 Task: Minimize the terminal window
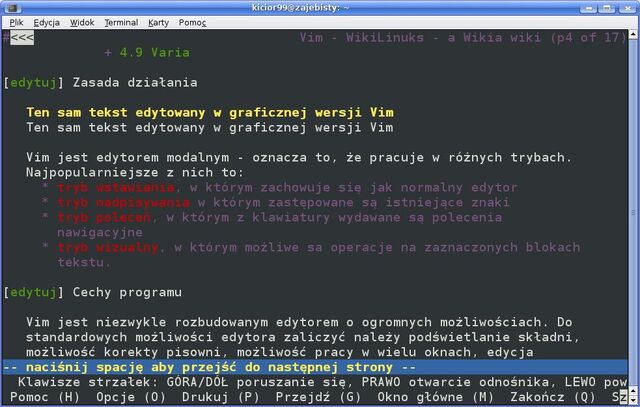coord(588,7)
